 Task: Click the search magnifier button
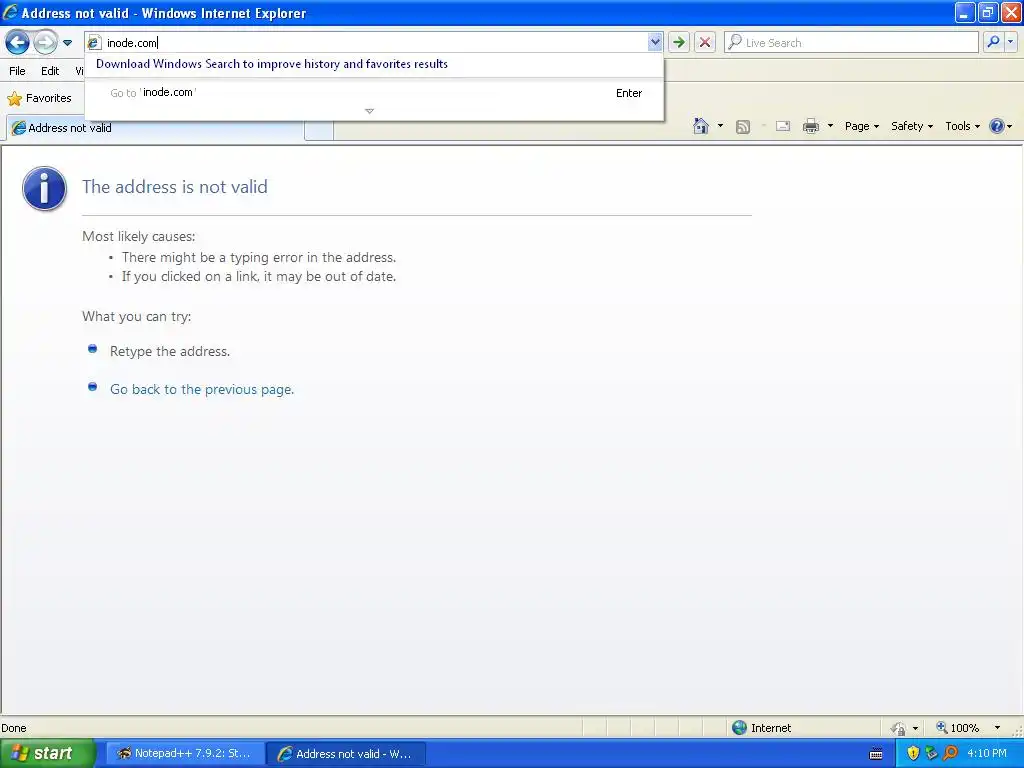(x=993, y=42)
